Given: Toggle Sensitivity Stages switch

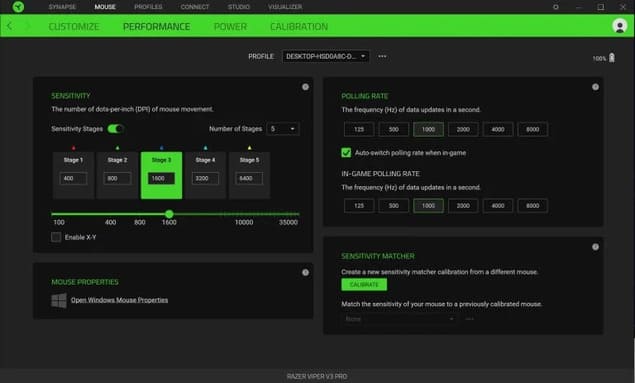Looking at the screenshot, I should click(x=115, y=129).
